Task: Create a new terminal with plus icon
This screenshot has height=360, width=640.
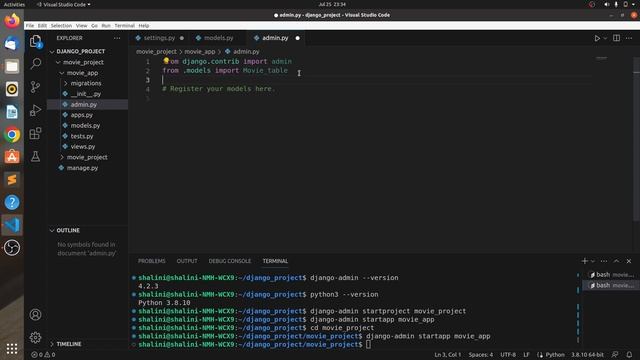Action: point(584,261)
